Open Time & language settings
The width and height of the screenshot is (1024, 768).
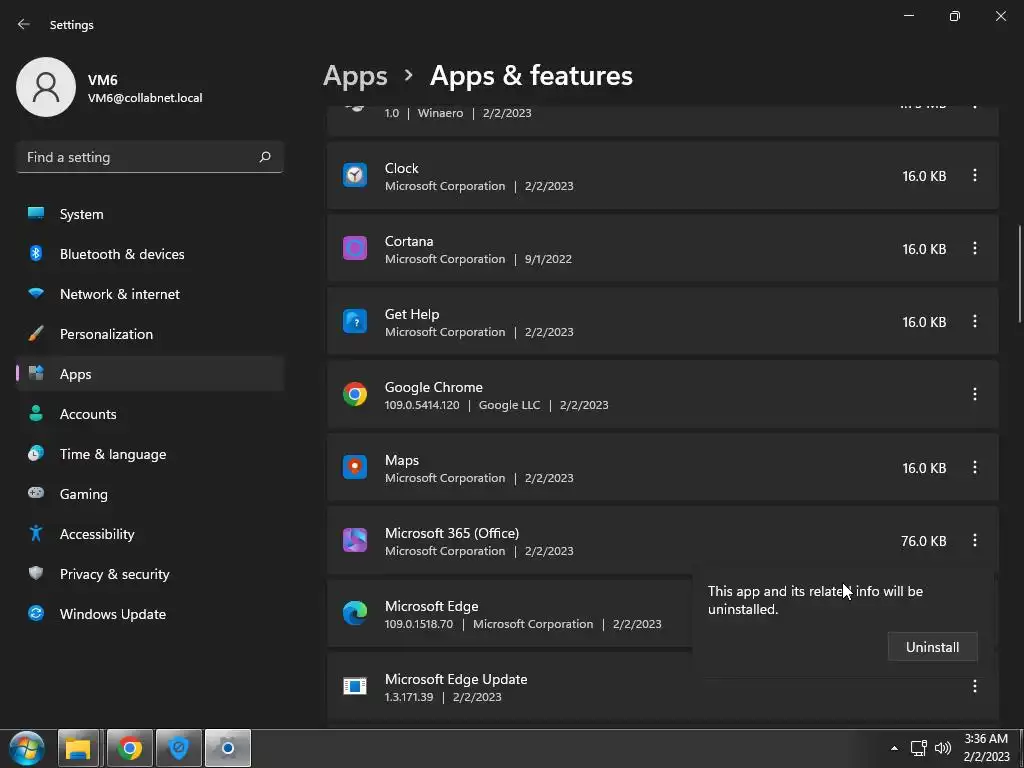[150, 454]
